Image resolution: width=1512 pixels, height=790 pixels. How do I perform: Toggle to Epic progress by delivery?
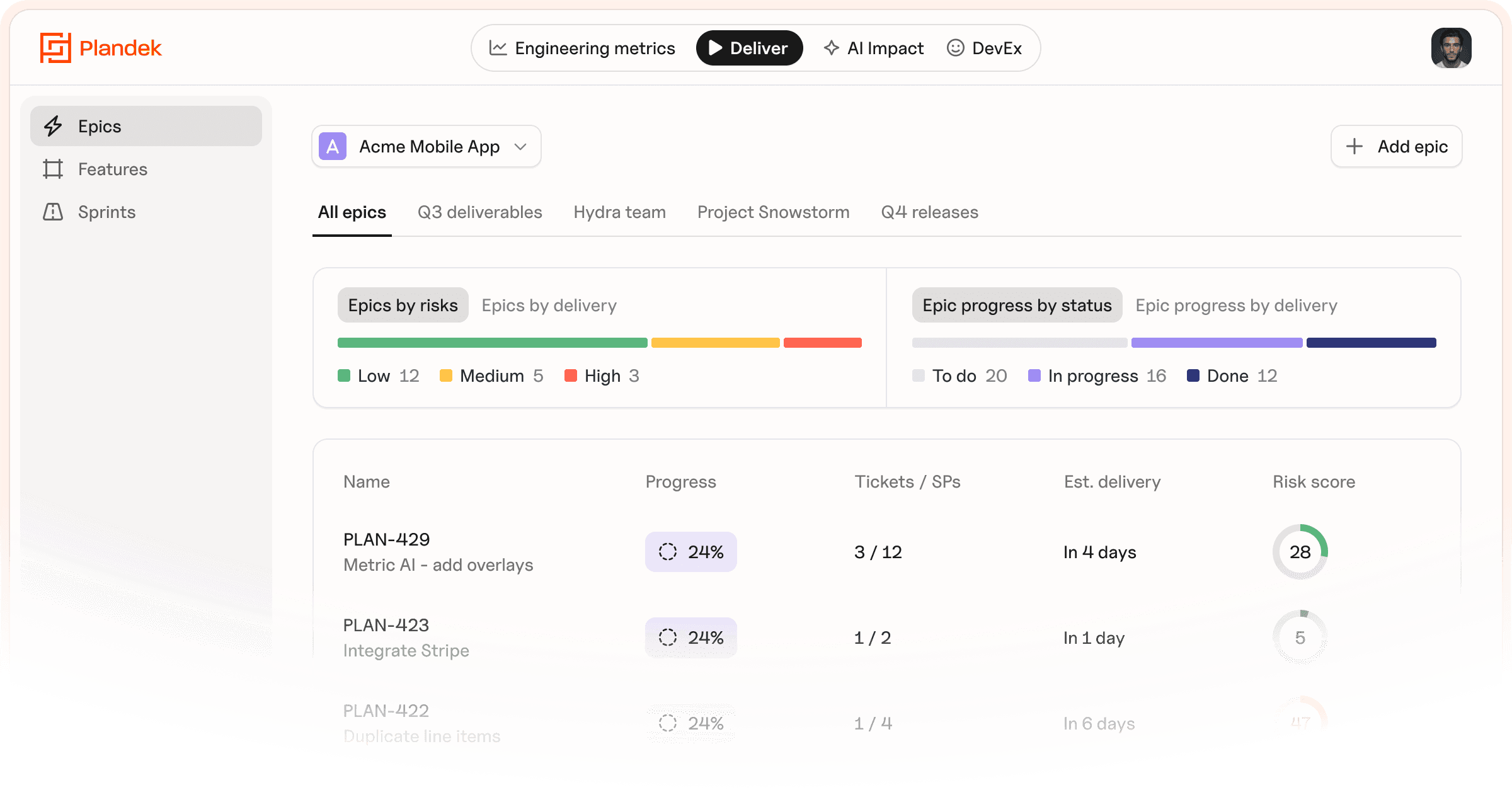(x=1236, y=306)
